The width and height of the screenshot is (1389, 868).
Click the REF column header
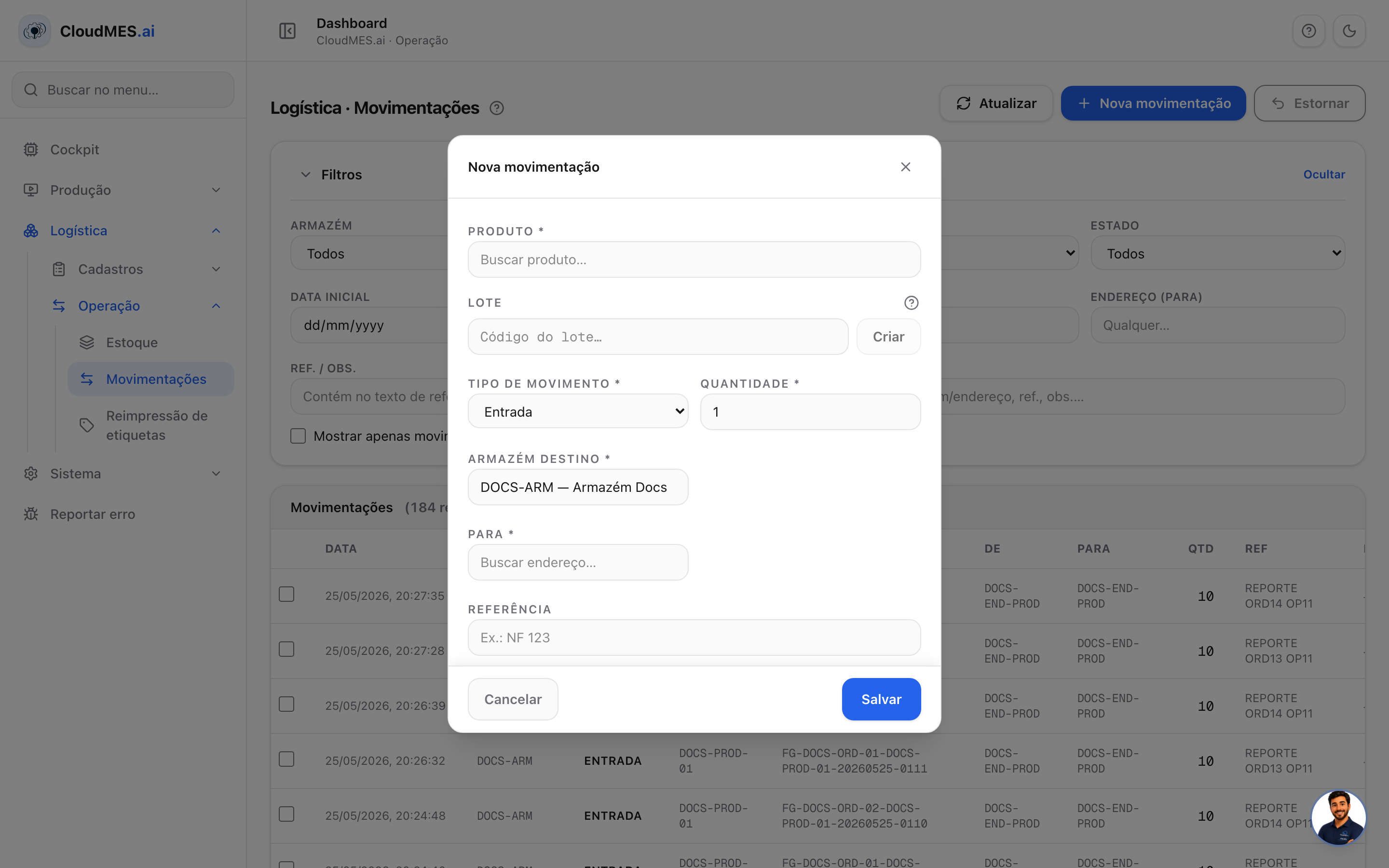click(1256, 549)
